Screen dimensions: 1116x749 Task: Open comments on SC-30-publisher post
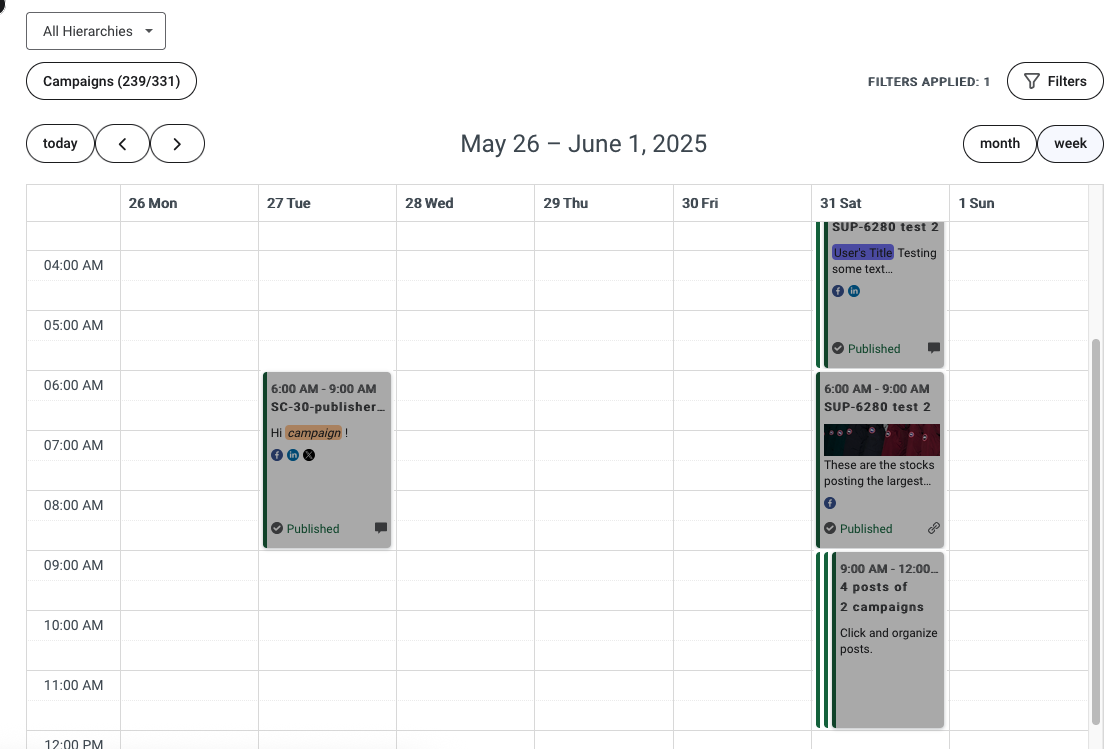coord(381,528)
